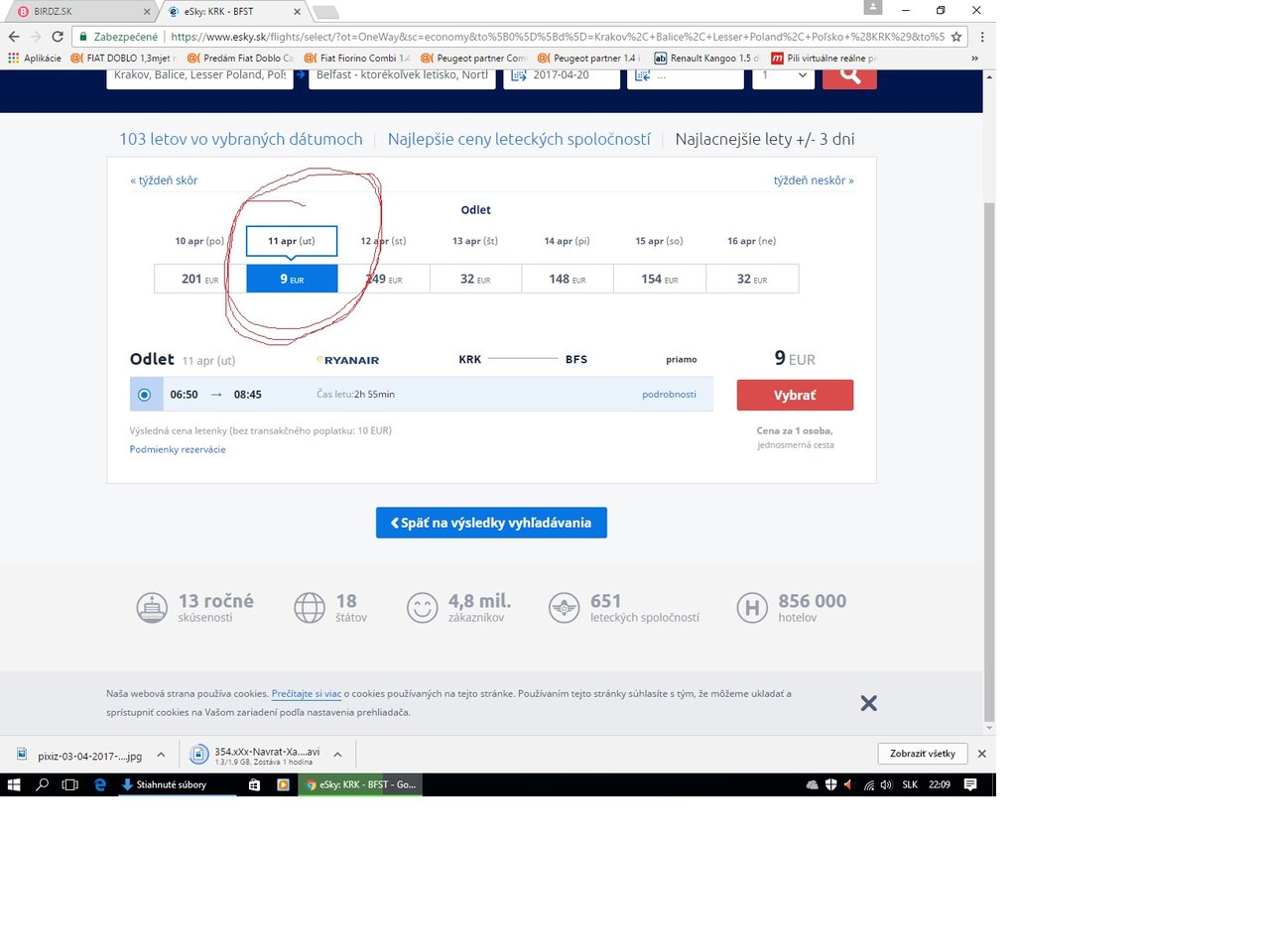
Task: Open the Windows Store taskbar icon
Action: 254,784
